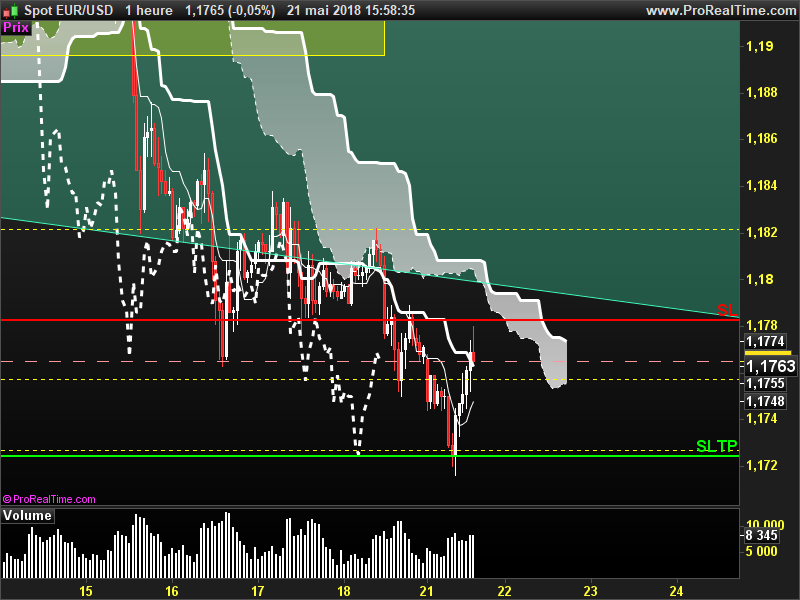Viewport: 800px width, 600px height.
Task: Click date 23 on the time axis
Action: 590,591
